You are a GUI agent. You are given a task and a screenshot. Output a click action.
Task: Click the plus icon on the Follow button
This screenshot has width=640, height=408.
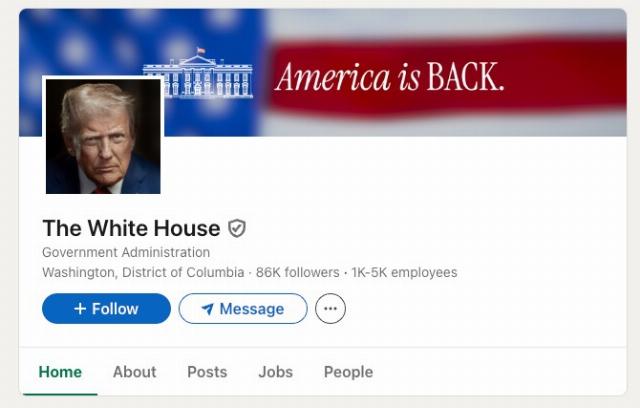[80, 308]
